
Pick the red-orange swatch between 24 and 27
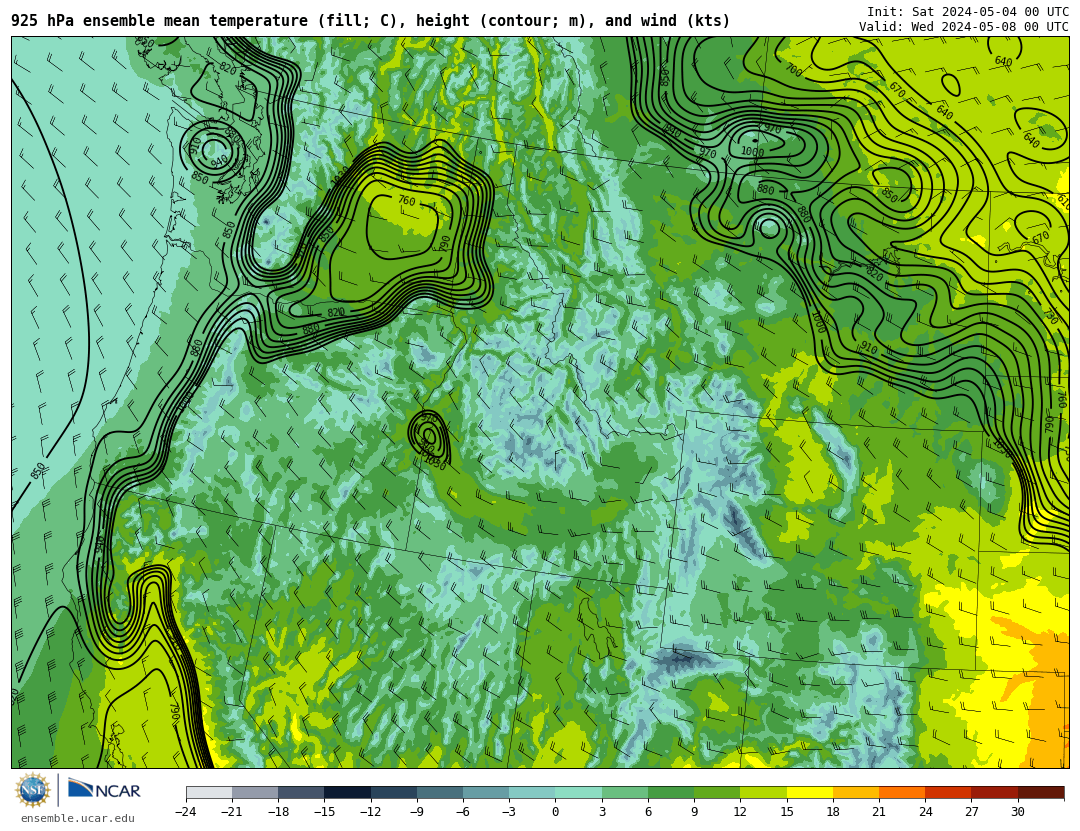click(948, 792)
